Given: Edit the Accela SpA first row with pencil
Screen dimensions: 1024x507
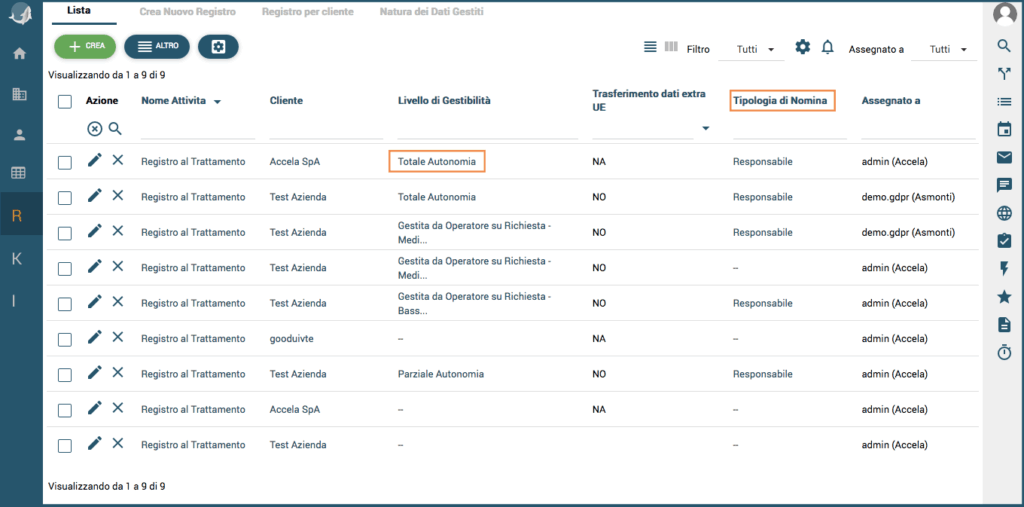Looking at the screenshot, I should coord(95,160).
